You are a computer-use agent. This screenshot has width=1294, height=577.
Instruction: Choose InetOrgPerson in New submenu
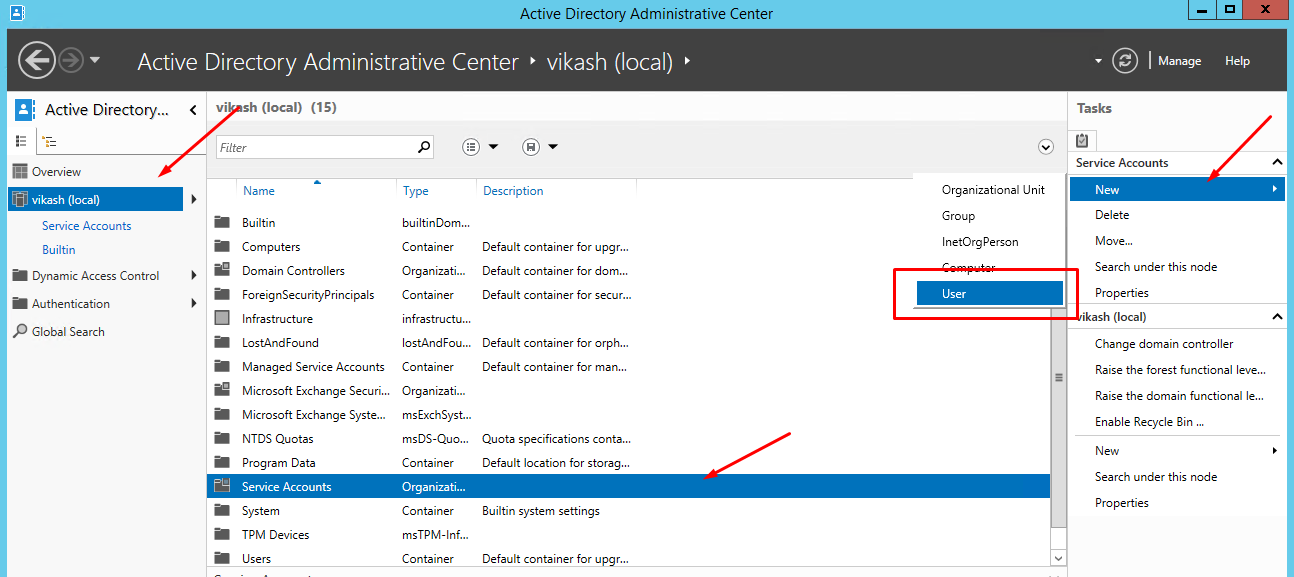pyautogui.click(x=981, y=242)
